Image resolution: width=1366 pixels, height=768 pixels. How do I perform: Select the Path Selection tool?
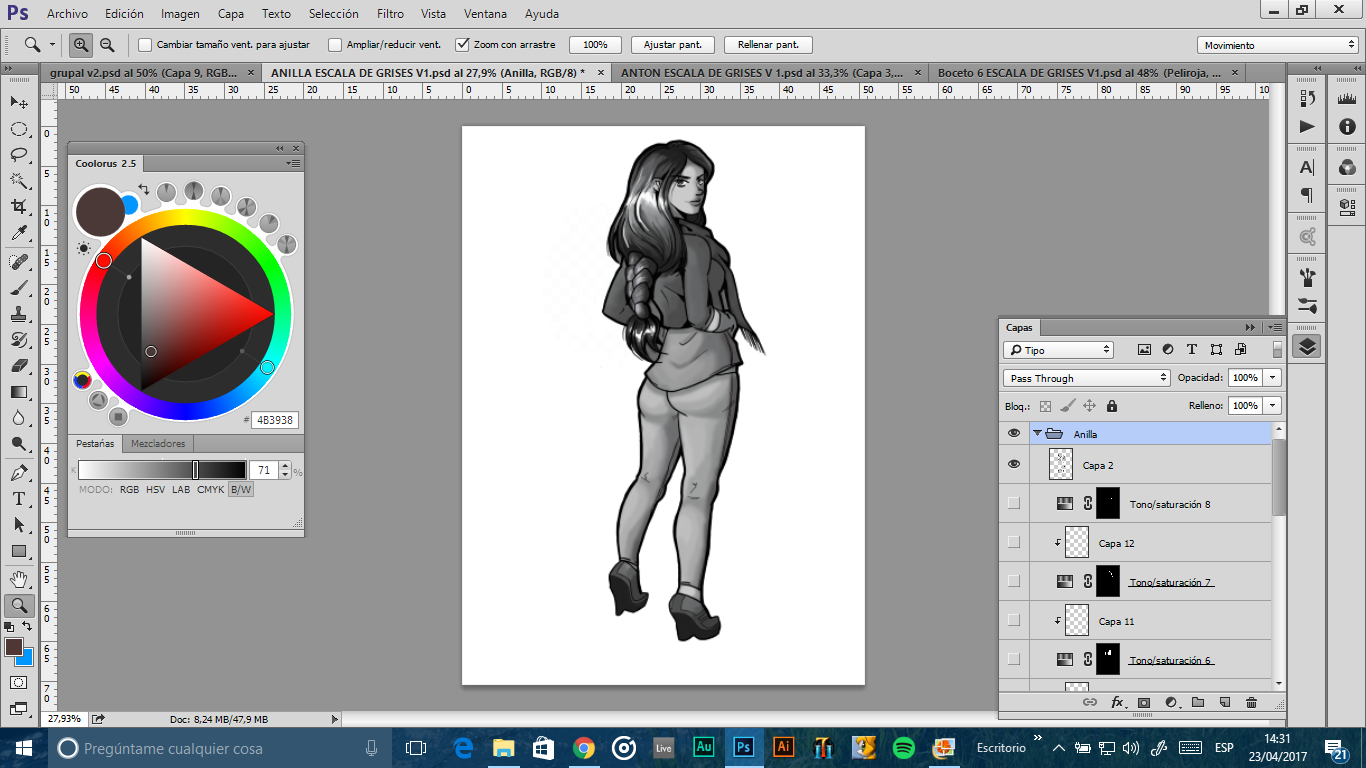19,524
